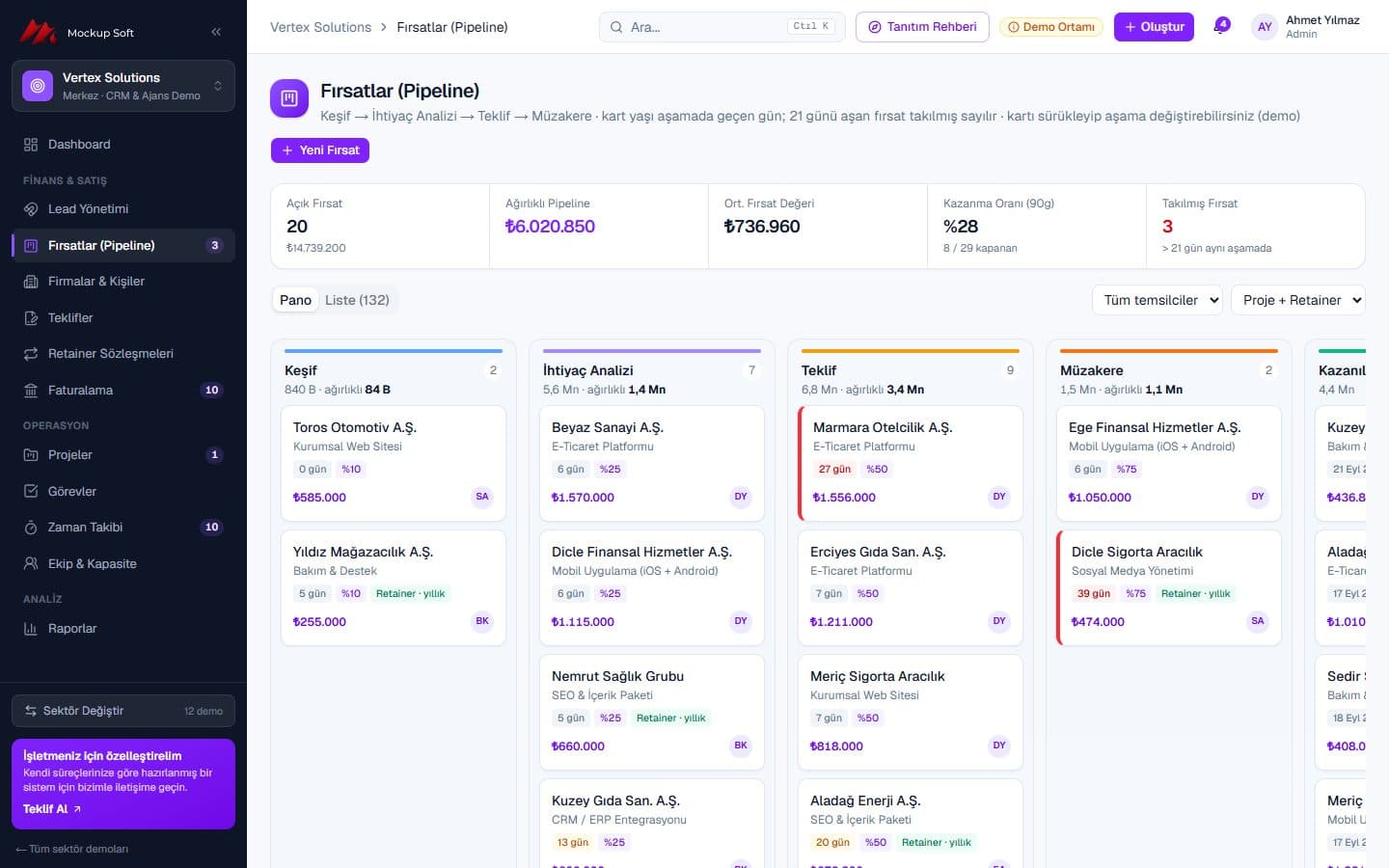Click Demo Ortamı badge
The width and height of the screenshot is (1389, 868).
(1051, 27)
